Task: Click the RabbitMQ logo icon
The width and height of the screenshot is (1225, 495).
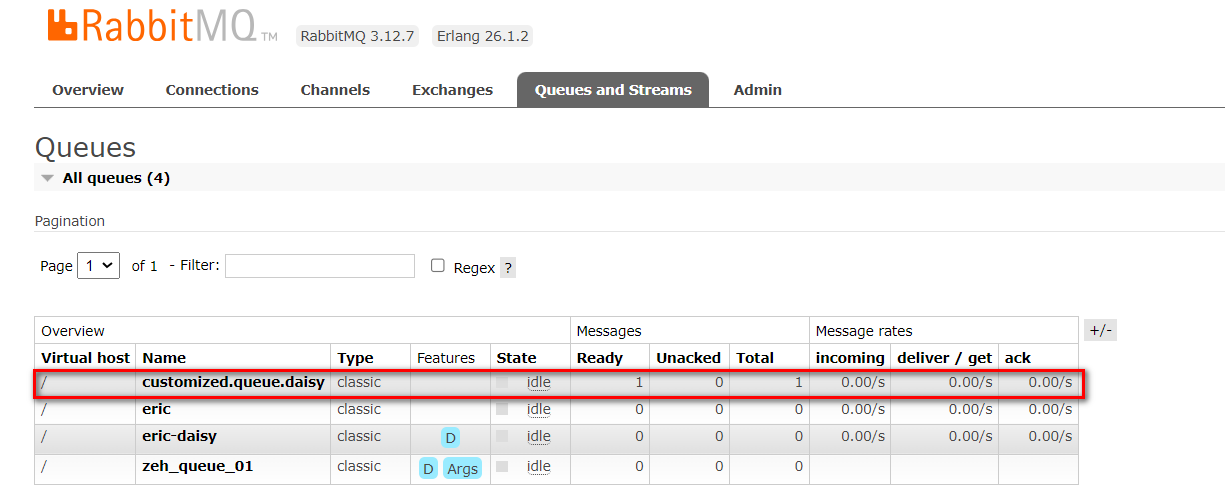Action: [62, 27]
